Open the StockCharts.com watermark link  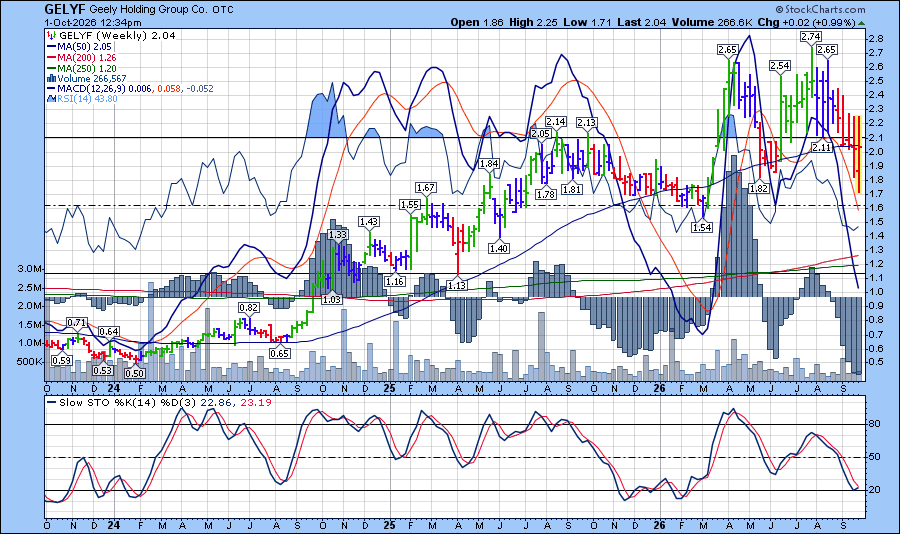[x=825, y=9]
